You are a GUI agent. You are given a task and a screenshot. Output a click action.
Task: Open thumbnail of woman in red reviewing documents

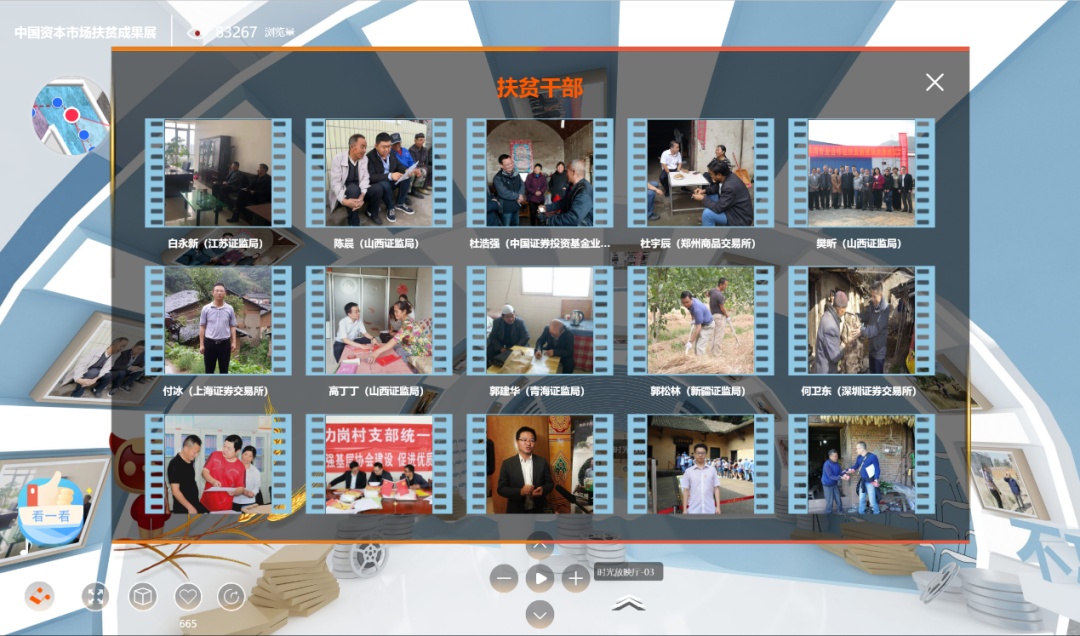click(218, 464)
